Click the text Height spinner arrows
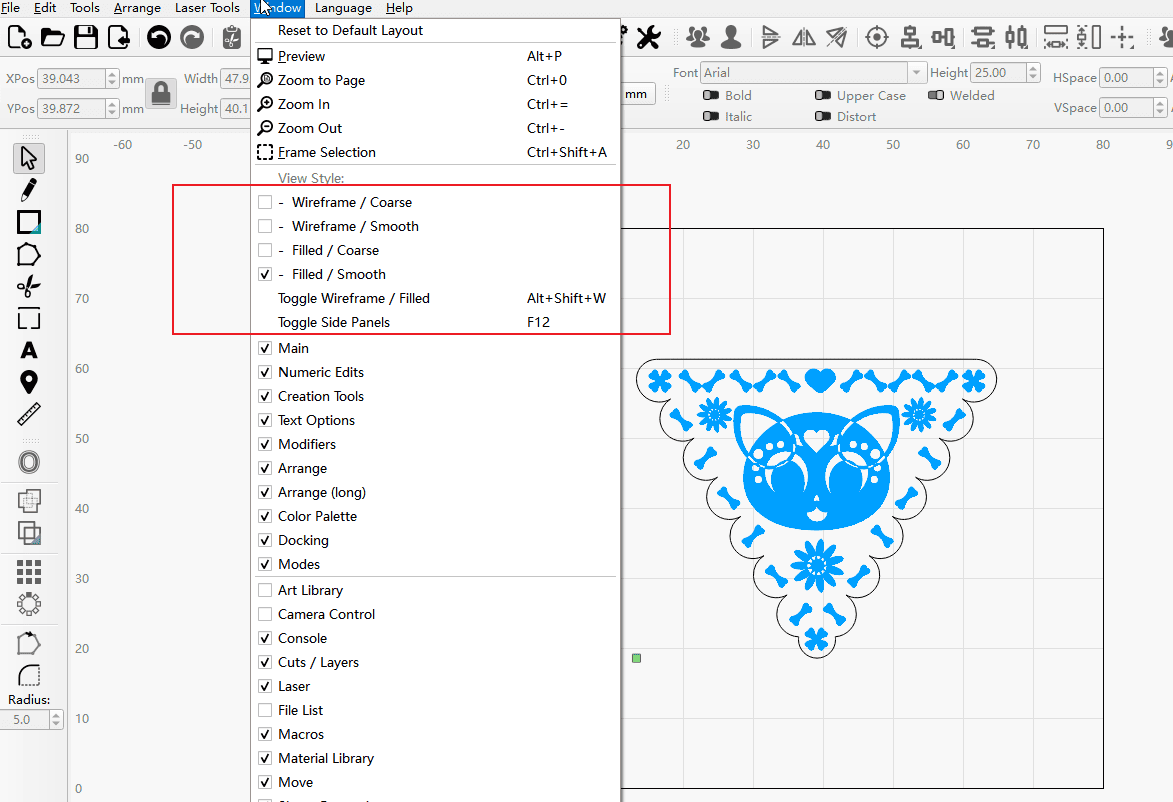The width and height of the screenshot is (1173, 802). (1033, 73)
